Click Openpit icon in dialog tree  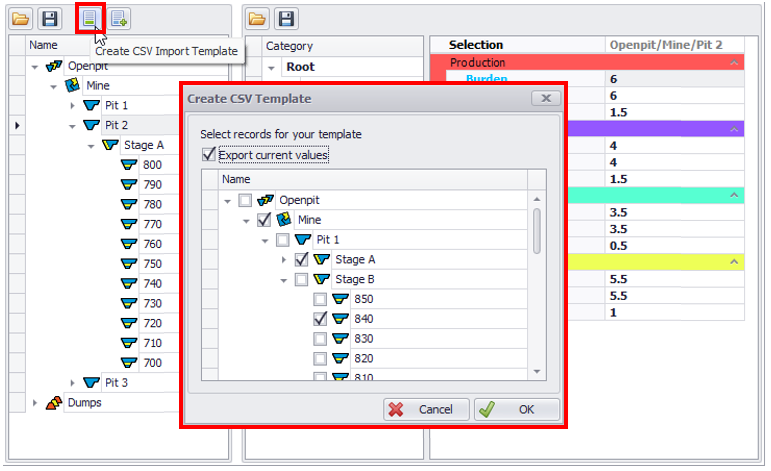266,200
